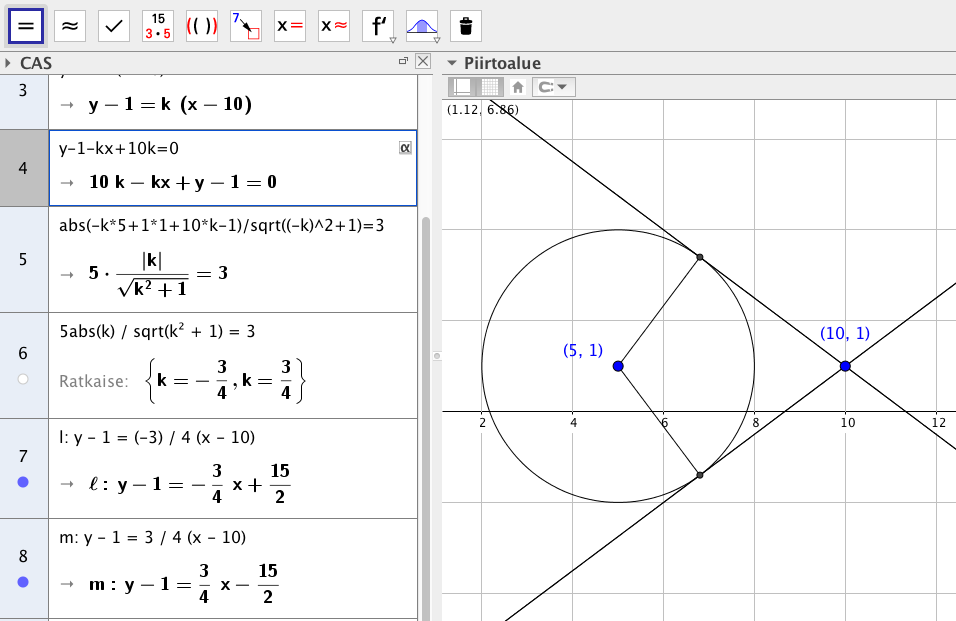
Task: Close the CAS view panel
Action: tap(423, 61)
